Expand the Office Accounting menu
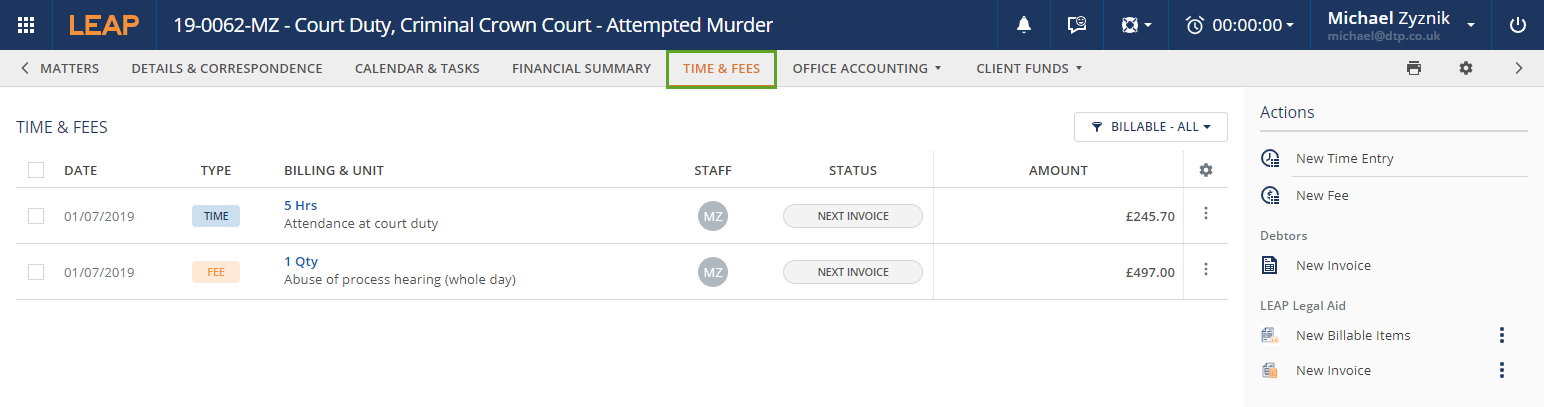Viewport: 1544px width, 407px height. [x=867, y=68]
